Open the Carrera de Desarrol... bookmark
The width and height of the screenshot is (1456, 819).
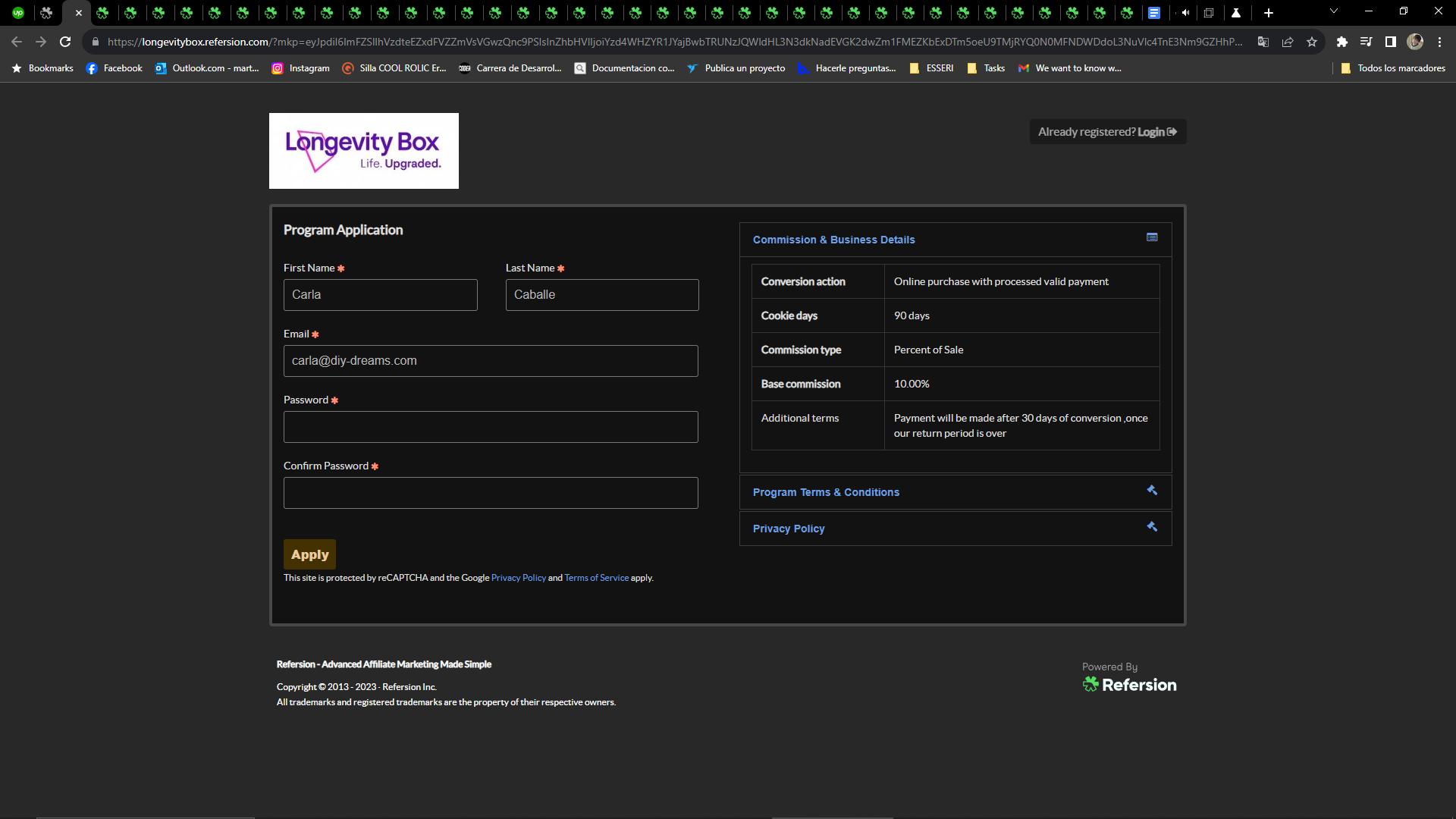click(510, 68)
